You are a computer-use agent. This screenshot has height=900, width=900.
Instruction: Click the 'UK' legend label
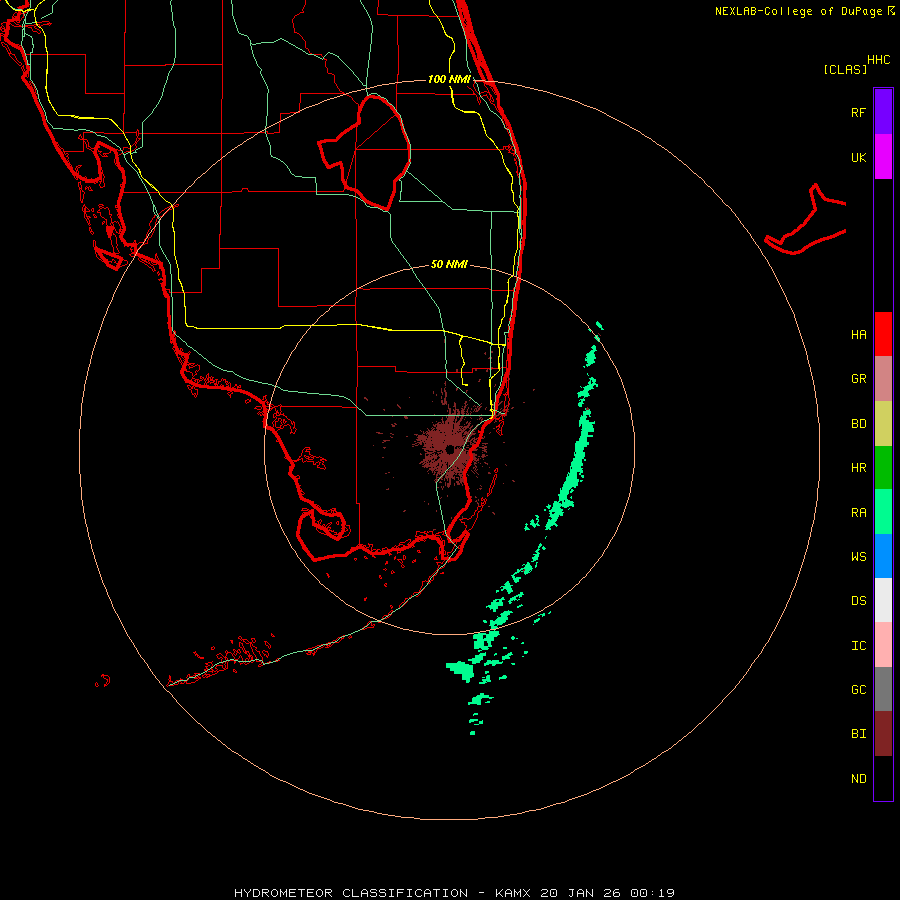pyautogui.click(x=858, y=157)
